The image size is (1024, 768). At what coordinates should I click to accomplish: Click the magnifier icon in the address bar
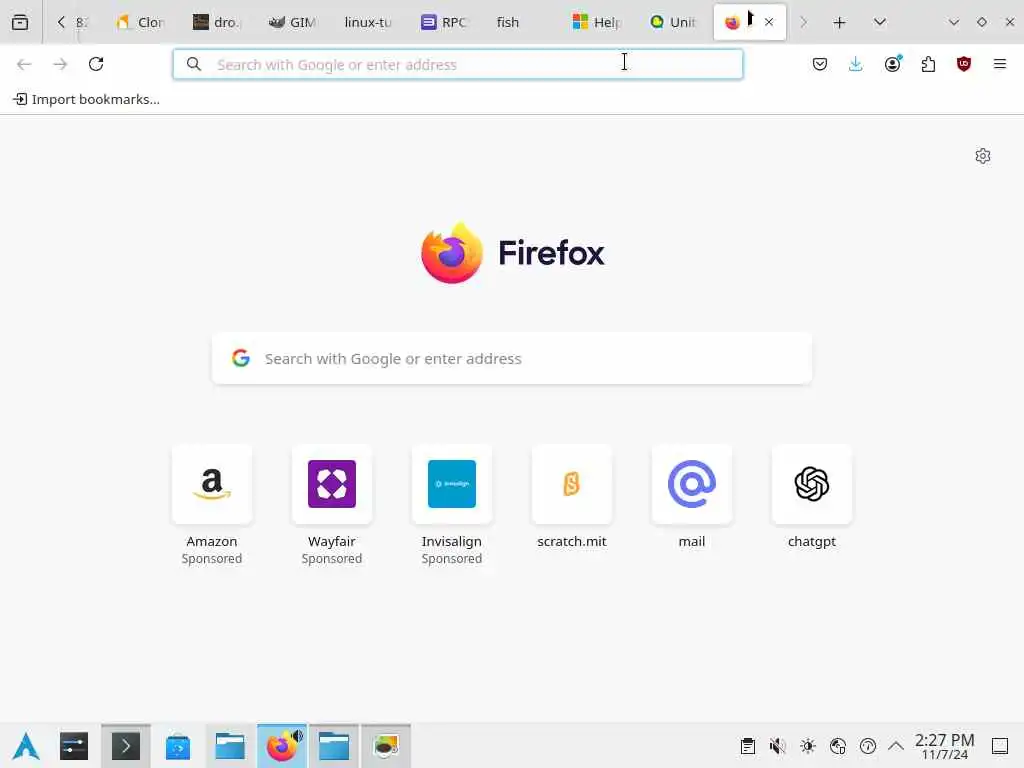[194, 64]
